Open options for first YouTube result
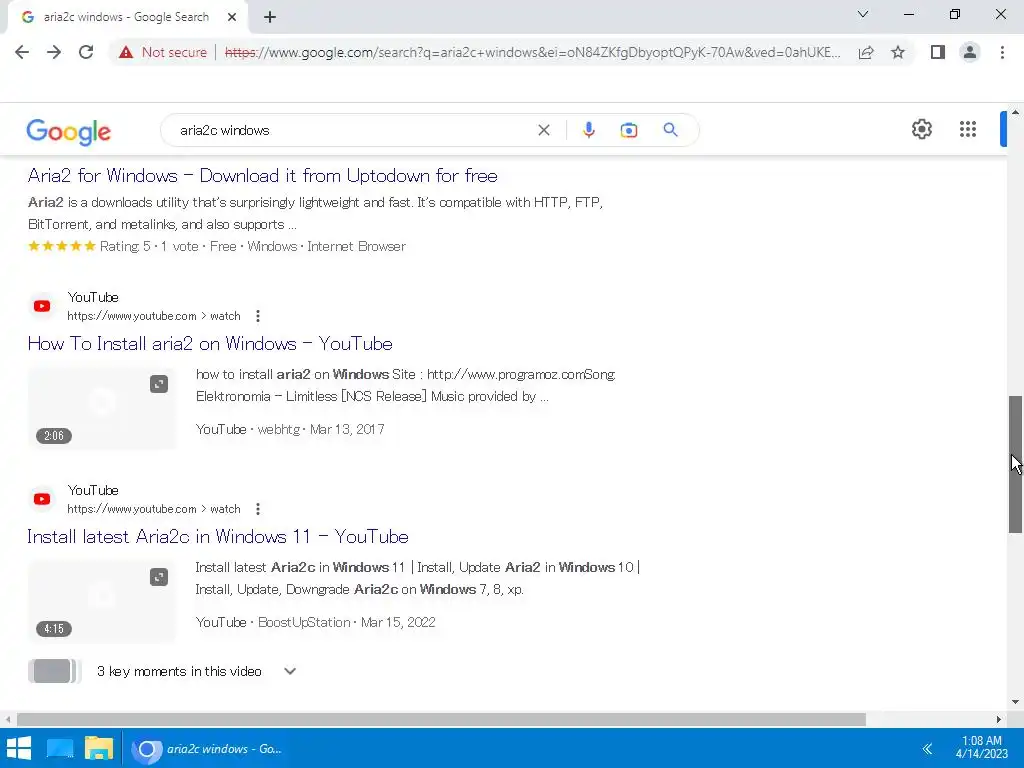Image resolution: width=1024 pixels, height=768 pixels. click(x=258, y=316)
